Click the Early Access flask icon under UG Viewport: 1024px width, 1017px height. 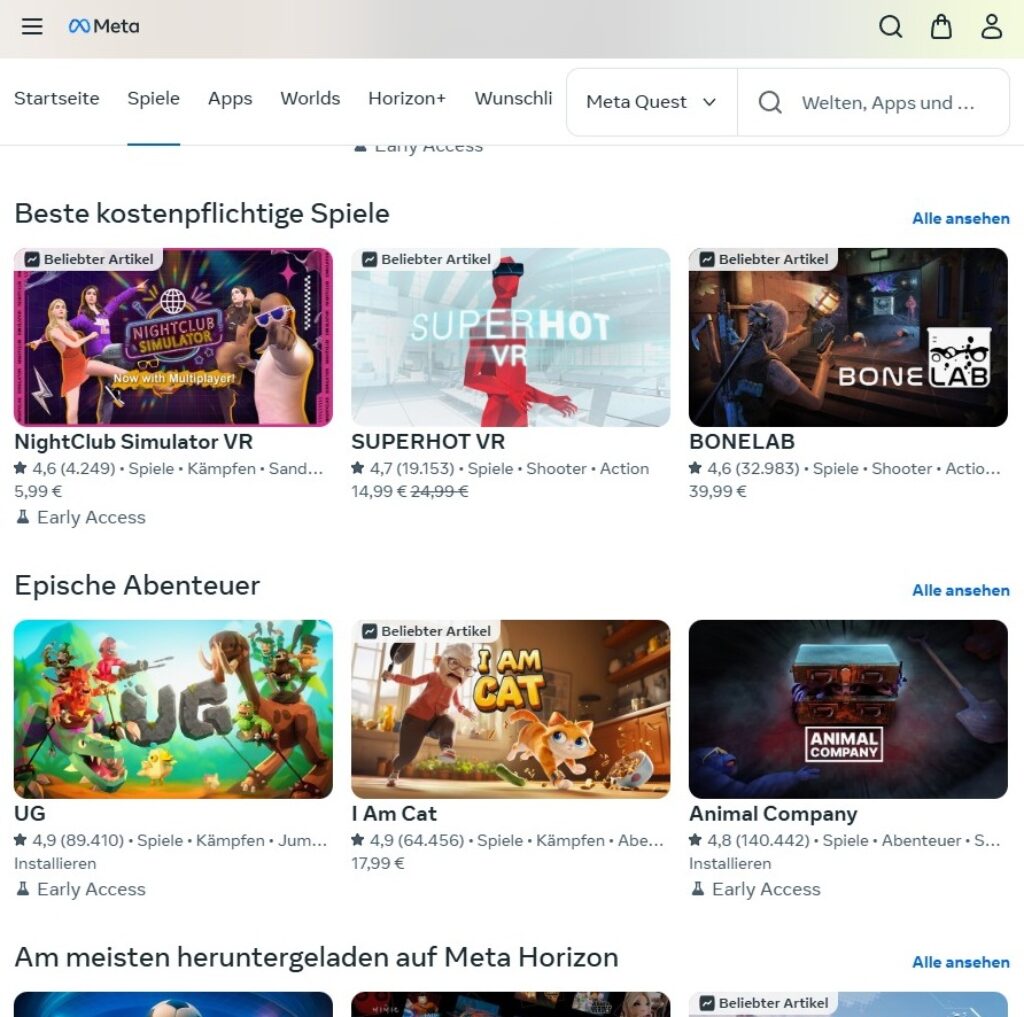pyautogui.click(x=23, y=889)
